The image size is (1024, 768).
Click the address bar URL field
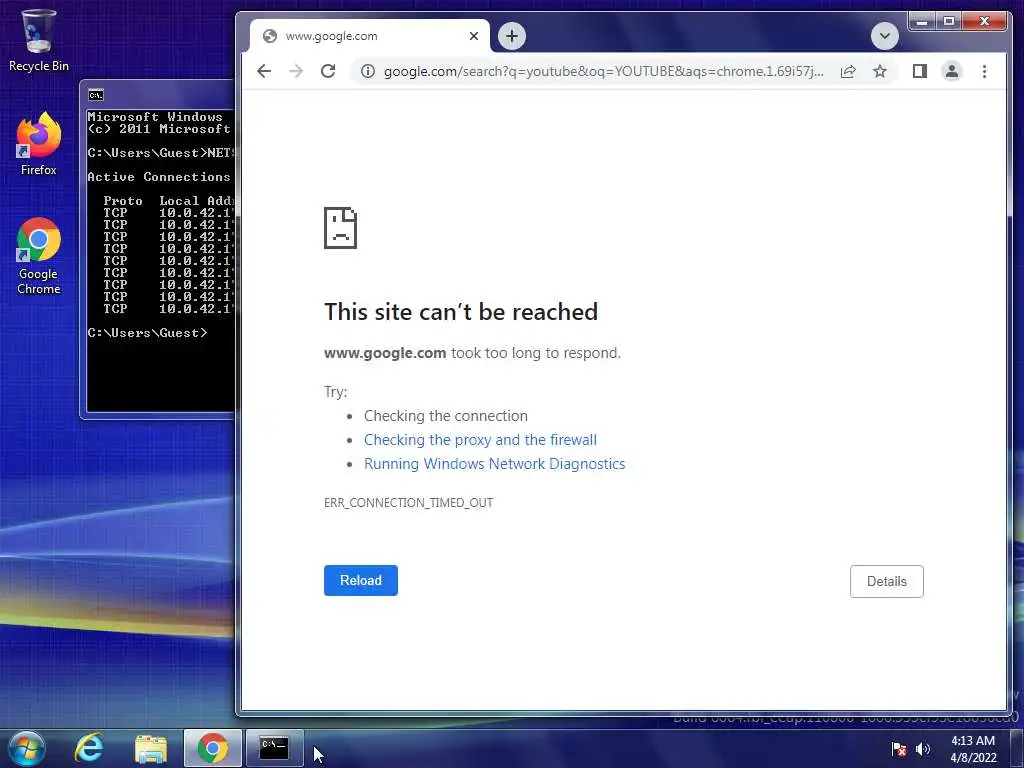(603, 71)
